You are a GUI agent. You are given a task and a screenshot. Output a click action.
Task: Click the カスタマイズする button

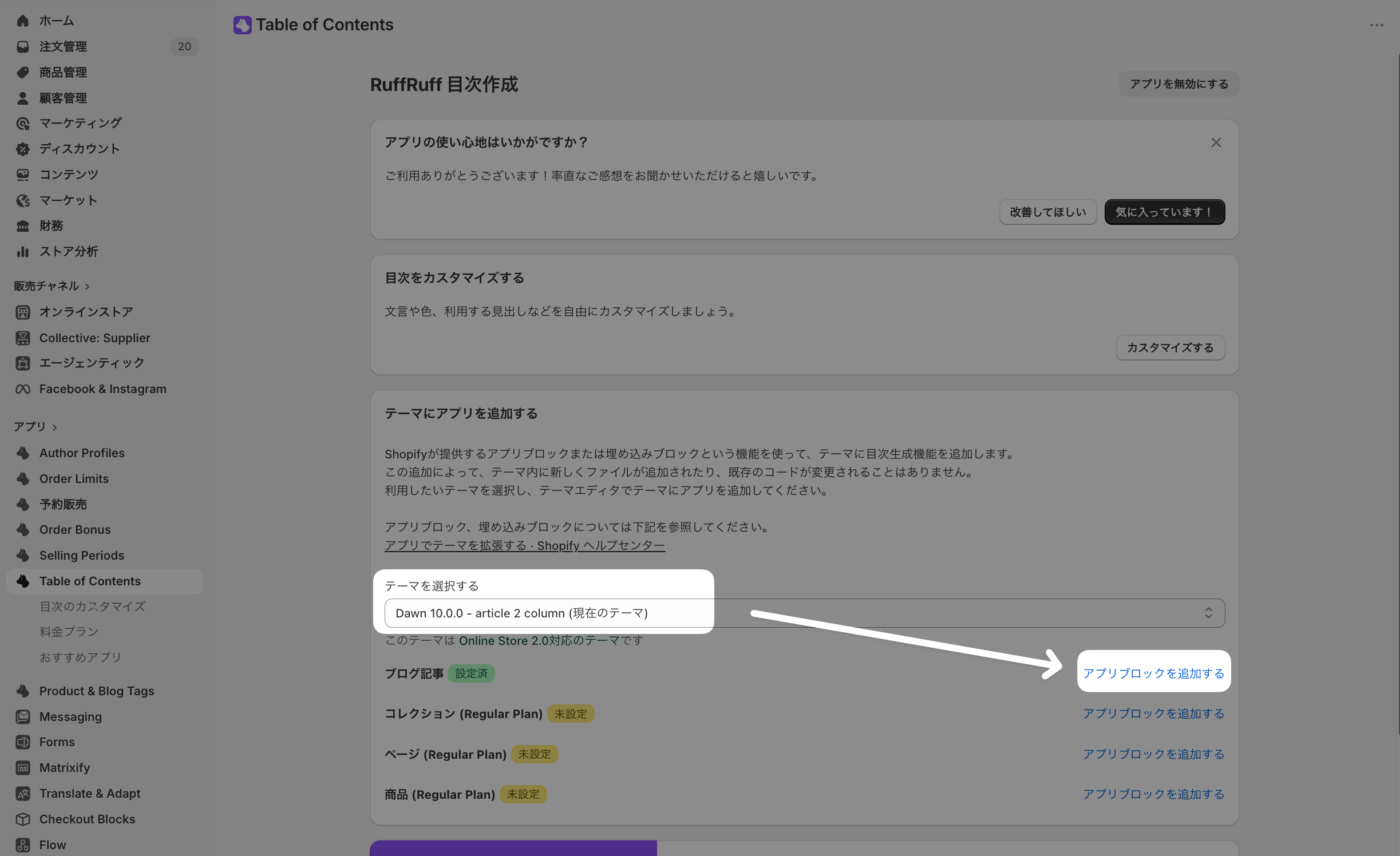click(1170, 348)
